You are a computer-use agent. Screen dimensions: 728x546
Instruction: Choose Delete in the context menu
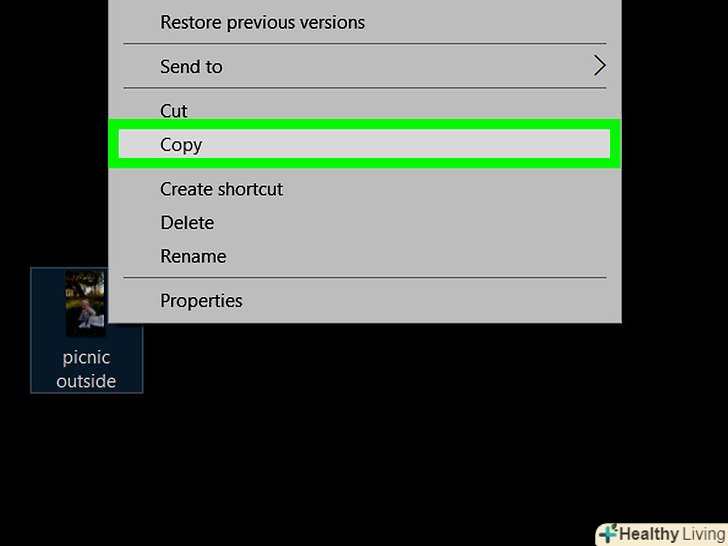(x=187, y=223)
